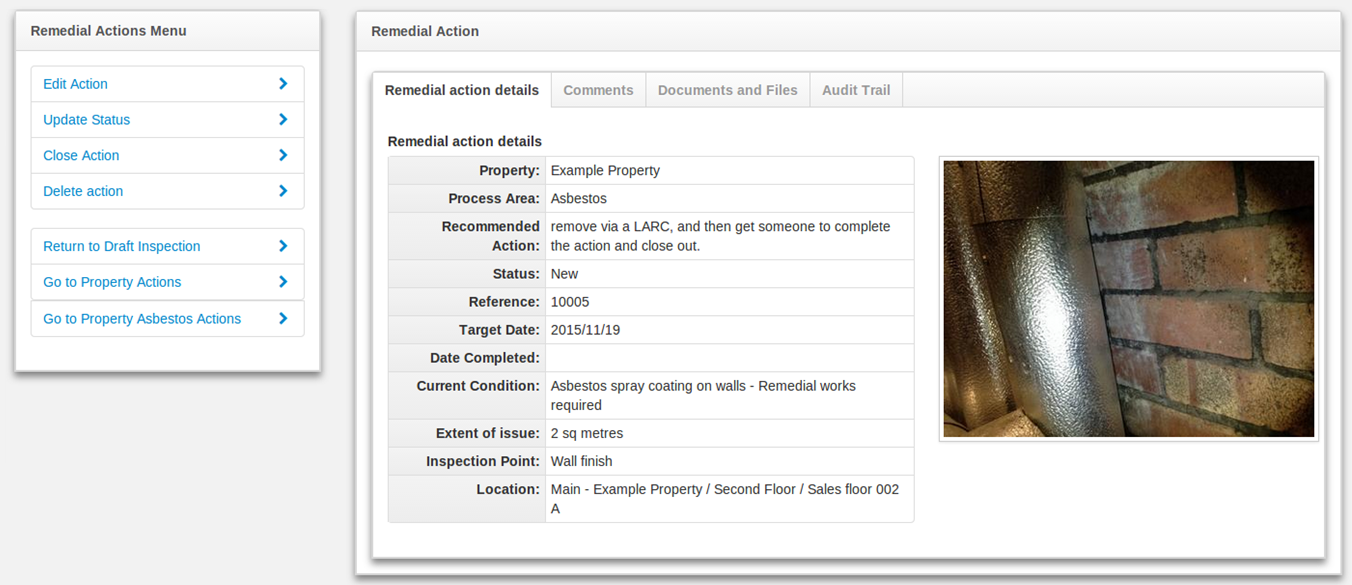Image resolution: width=1352 pixels, height=585 pixels.
Task: Select the Update Status menu entry
Action: tap(86, 120)
